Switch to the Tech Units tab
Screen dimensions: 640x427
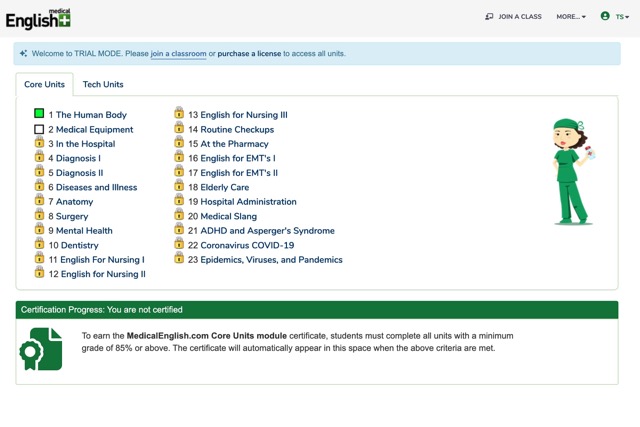[103, 85]
